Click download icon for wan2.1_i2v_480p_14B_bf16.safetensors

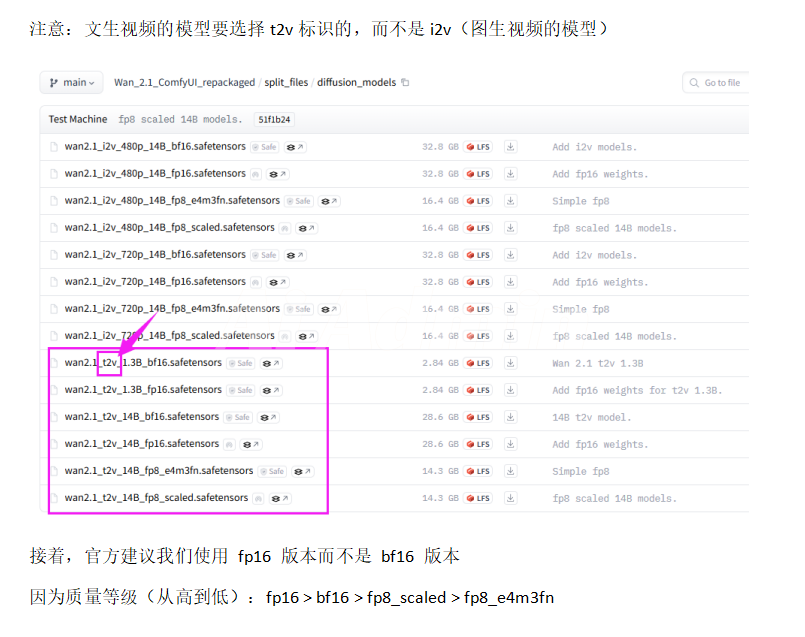(x=510, y=147)
